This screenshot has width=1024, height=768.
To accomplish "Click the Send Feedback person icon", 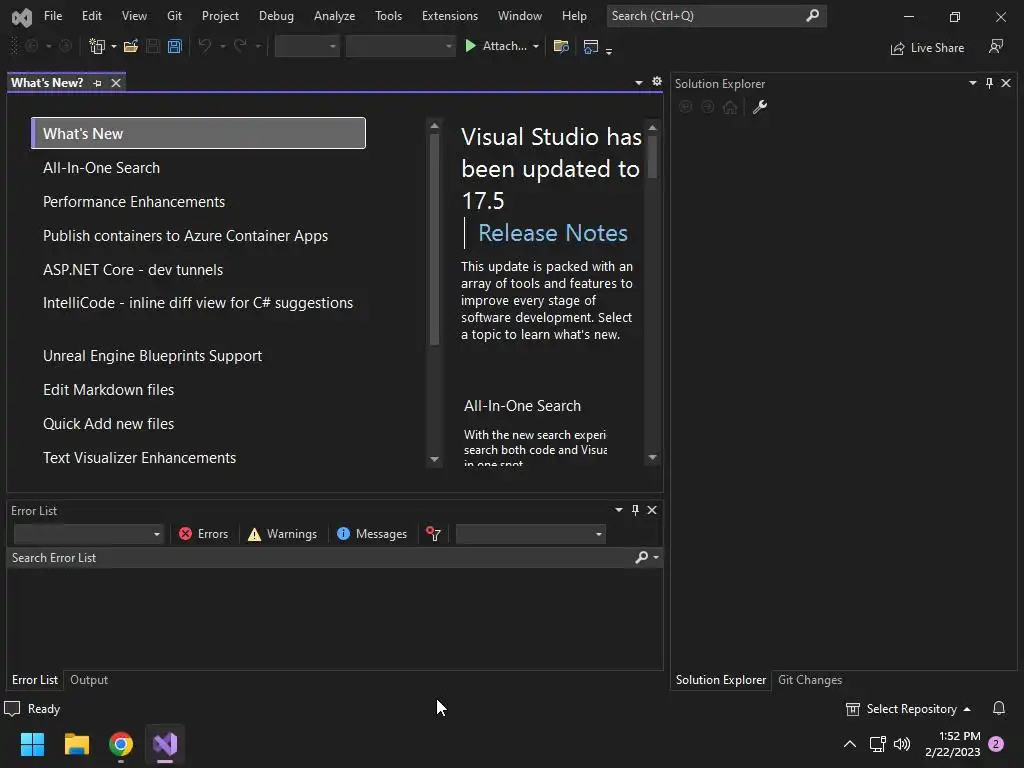I will pyautogui.click(x=995, y=46).
